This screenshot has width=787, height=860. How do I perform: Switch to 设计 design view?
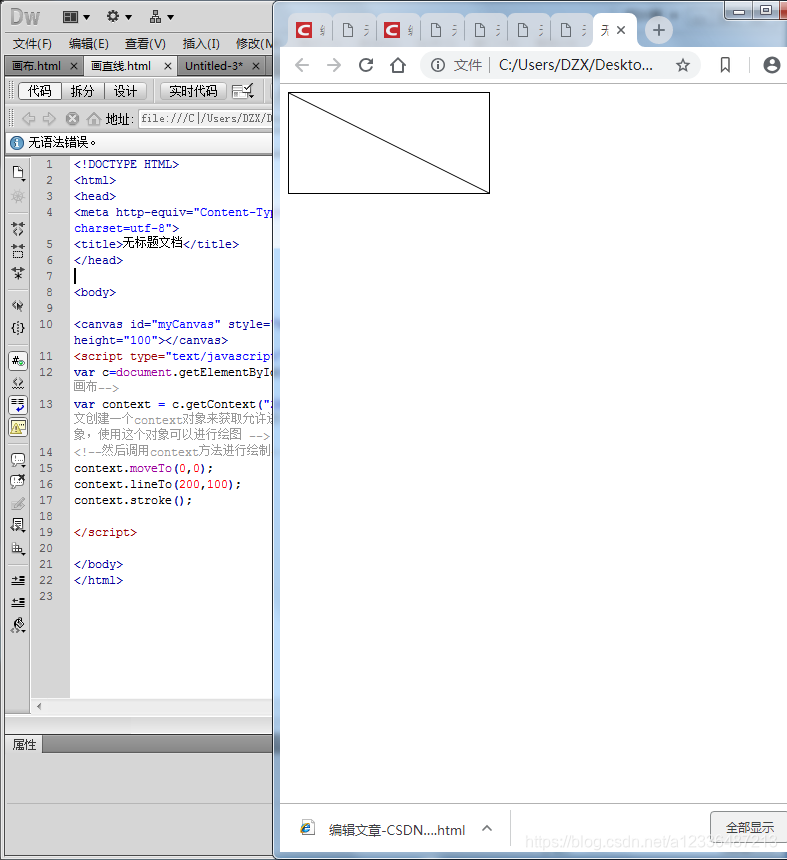(x=125, y=90)
